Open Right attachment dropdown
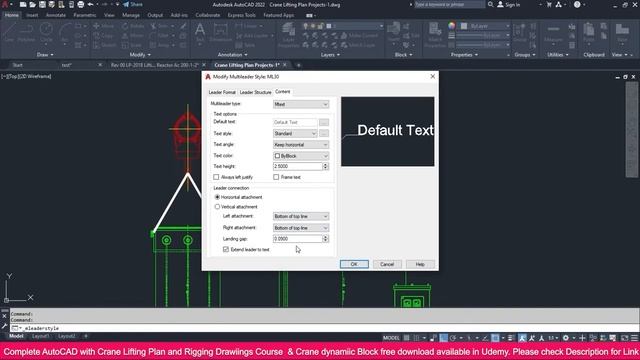 pyautogui.click(x=301, y=228)
